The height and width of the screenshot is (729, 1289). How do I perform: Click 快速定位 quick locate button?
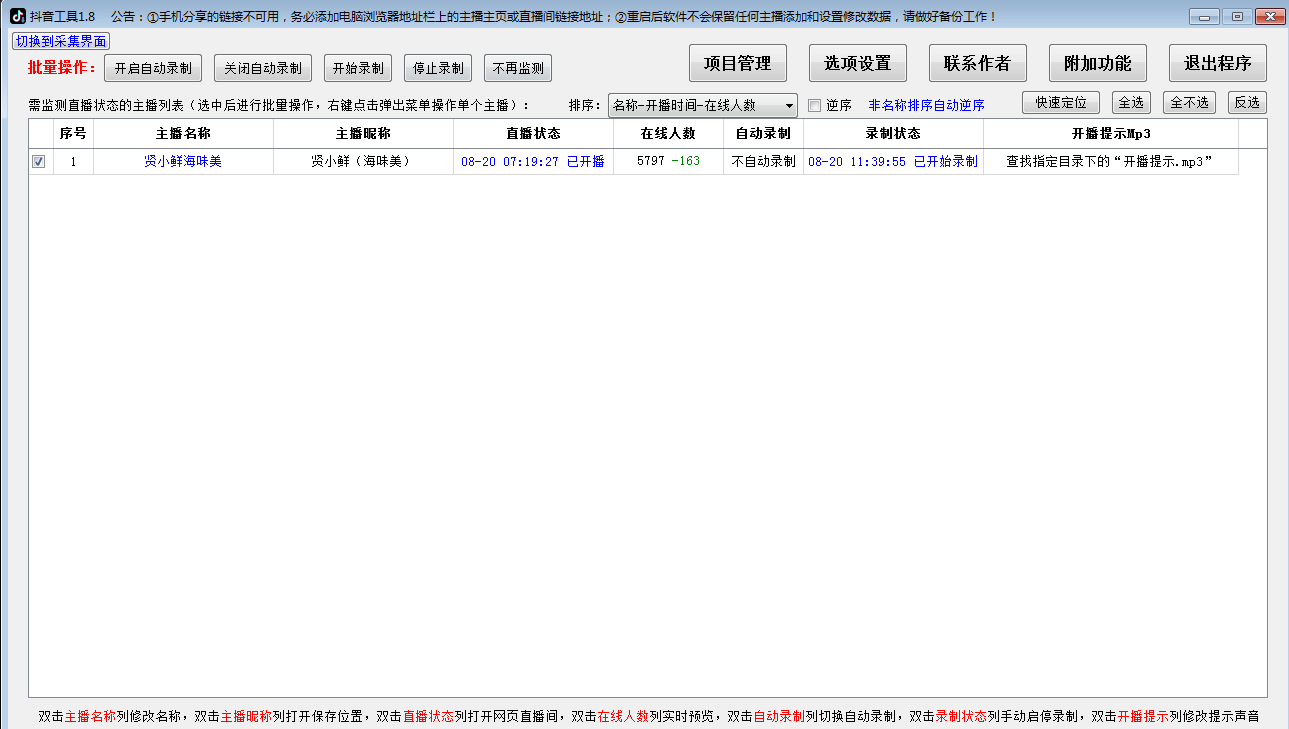coord(1061,102)
